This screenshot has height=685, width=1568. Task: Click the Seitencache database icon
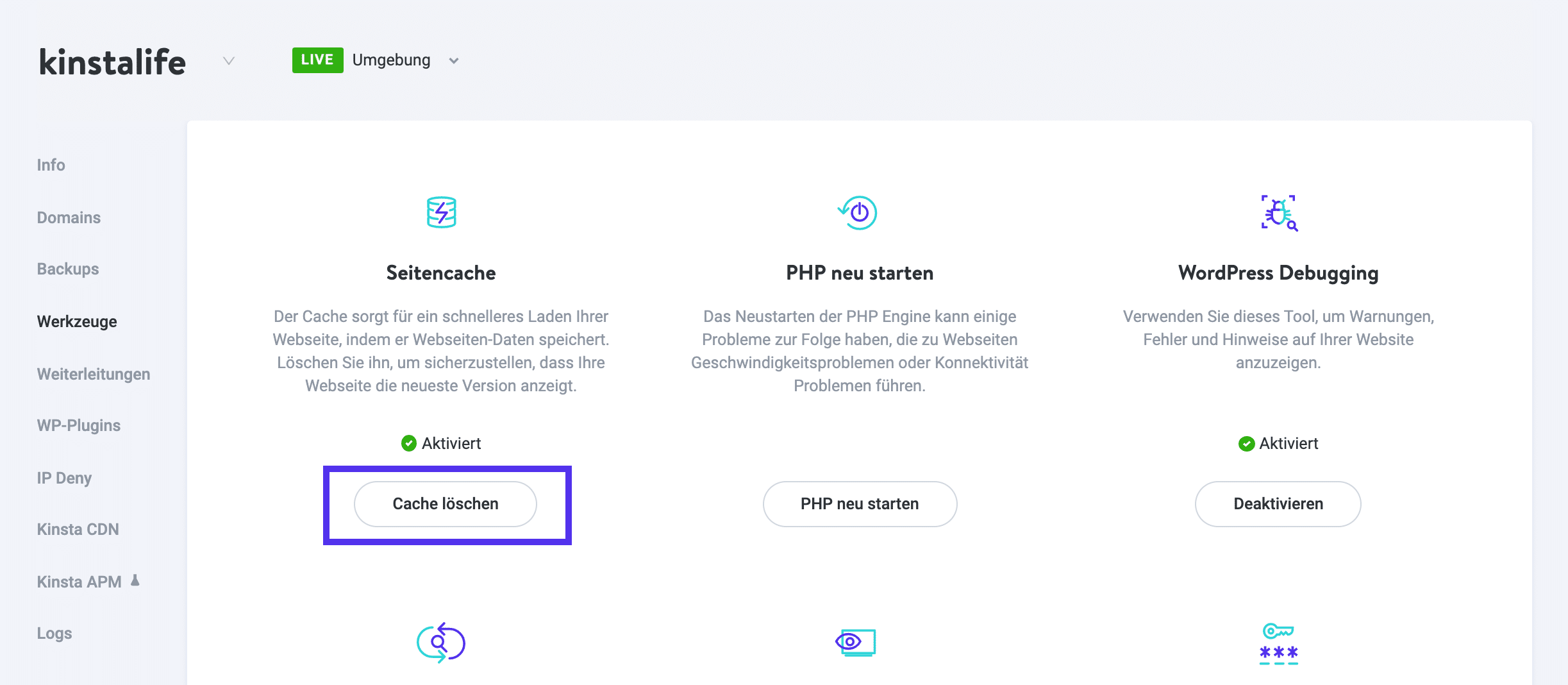tap(441, 212)
